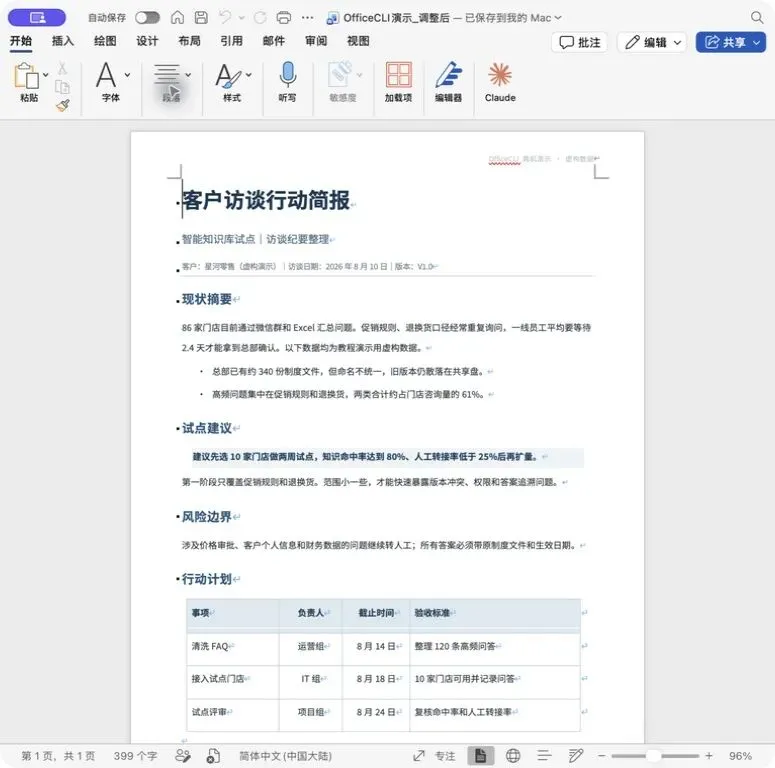Click the title 客户访谈行动简报

266,201
